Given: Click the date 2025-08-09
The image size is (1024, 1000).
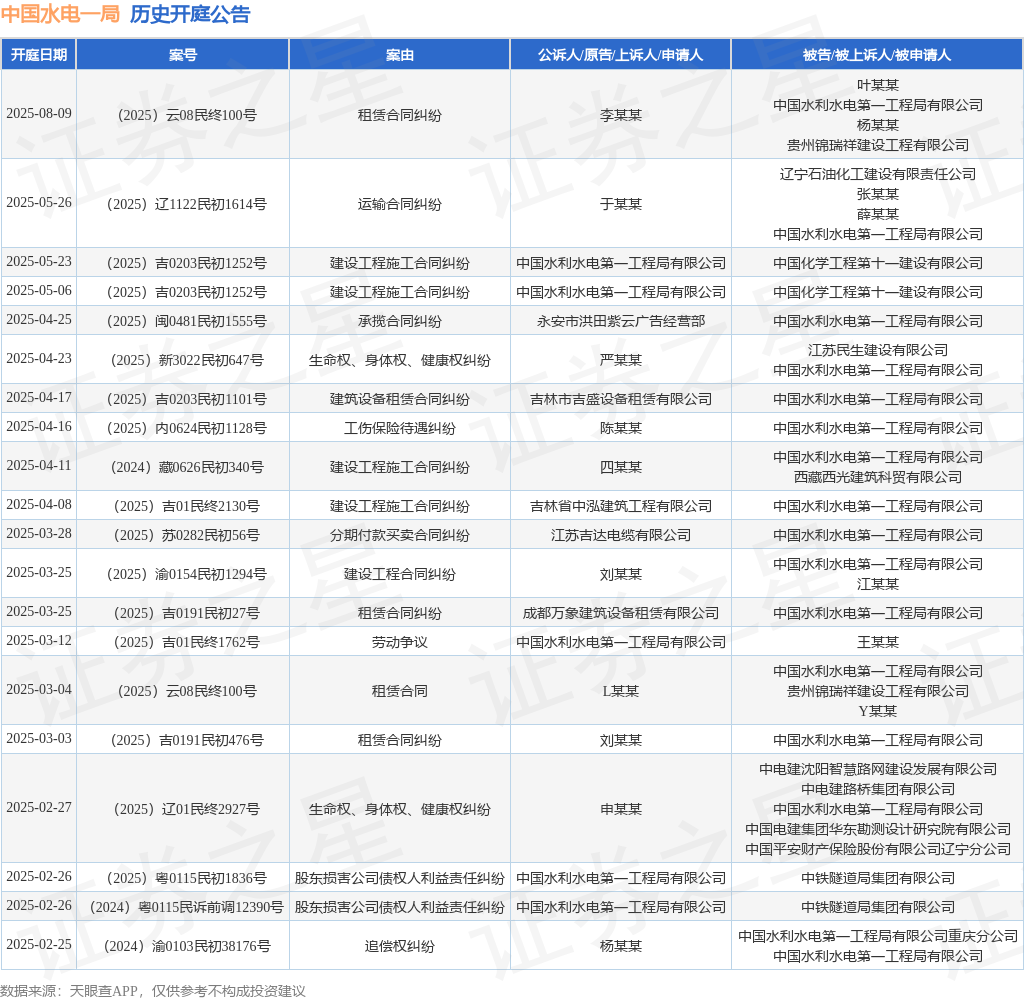Looking at the screenshot, I should (39, 114).
